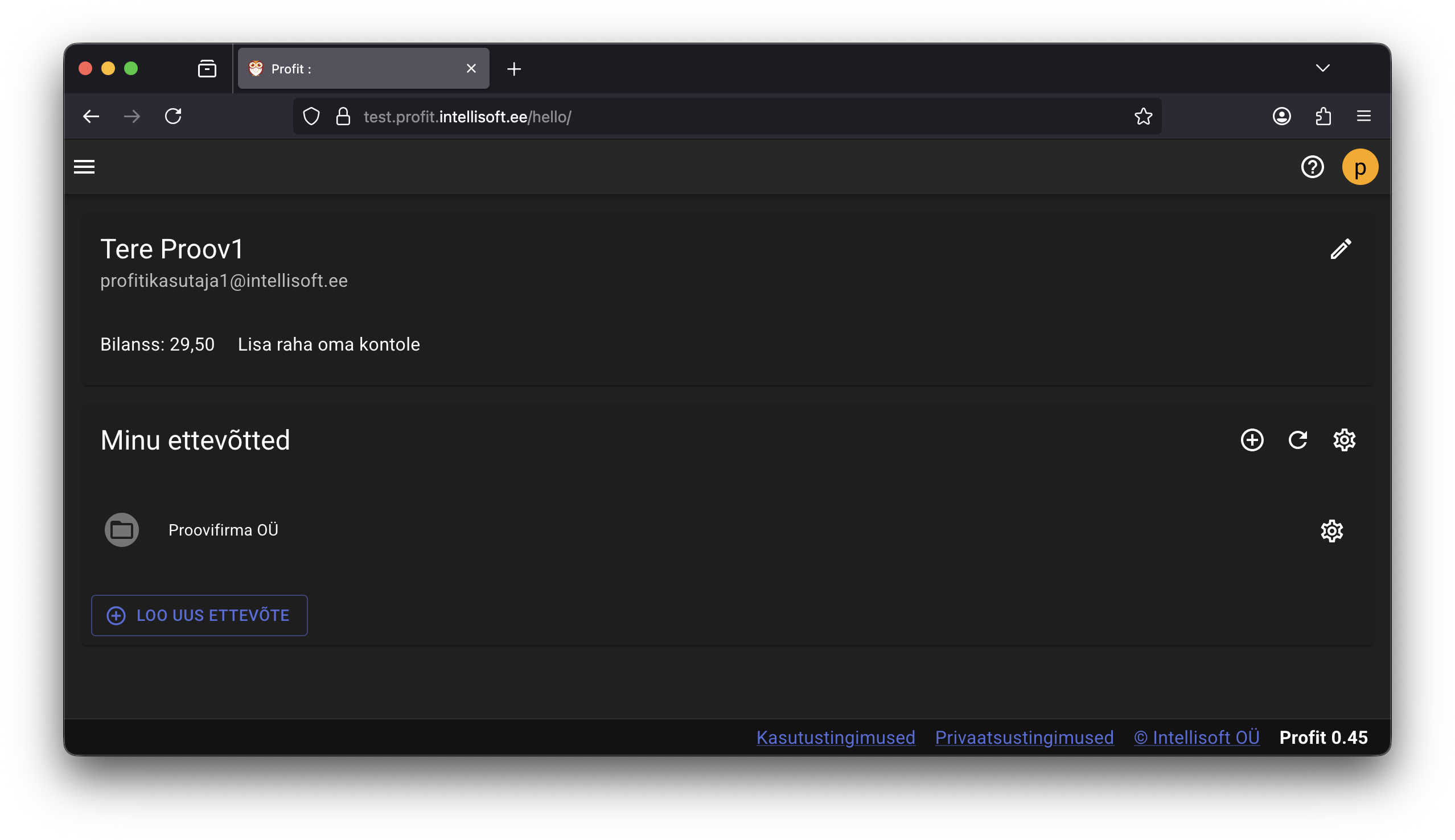Open Minu ettevõtted settings gear
Viewport: 1455px width, 840px height.
pyautogui.click(x=1343, y=440)
